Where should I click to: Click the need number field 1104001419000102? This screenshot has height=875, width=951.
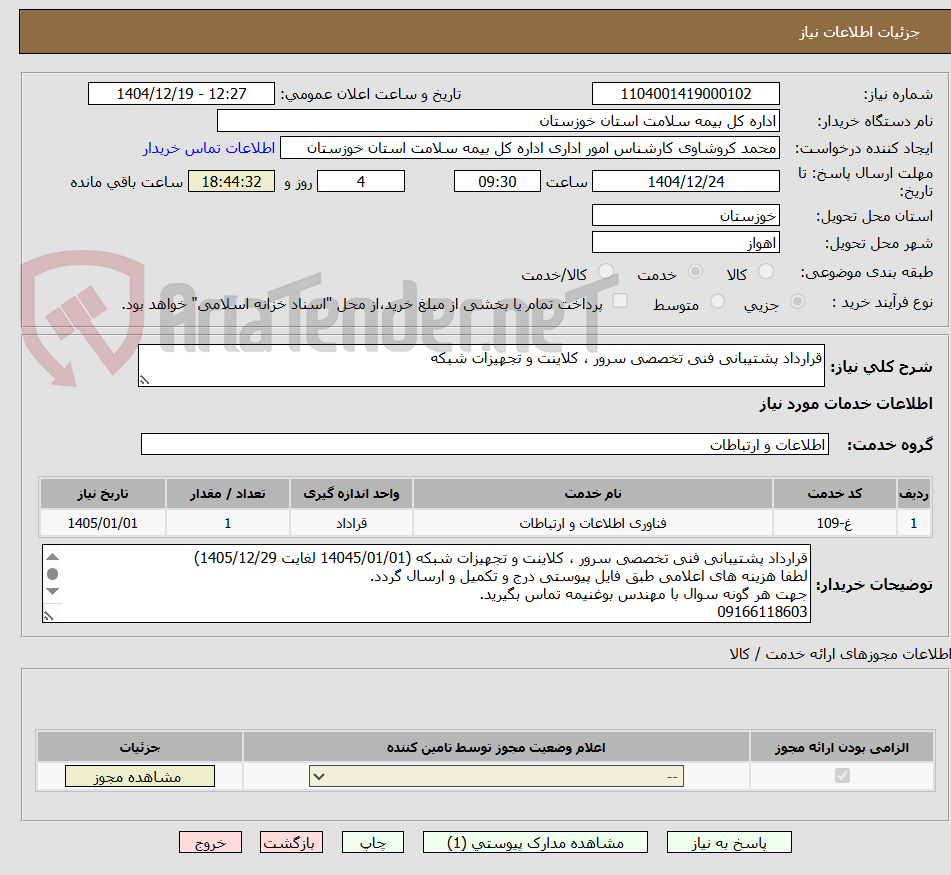pos(685,94)
